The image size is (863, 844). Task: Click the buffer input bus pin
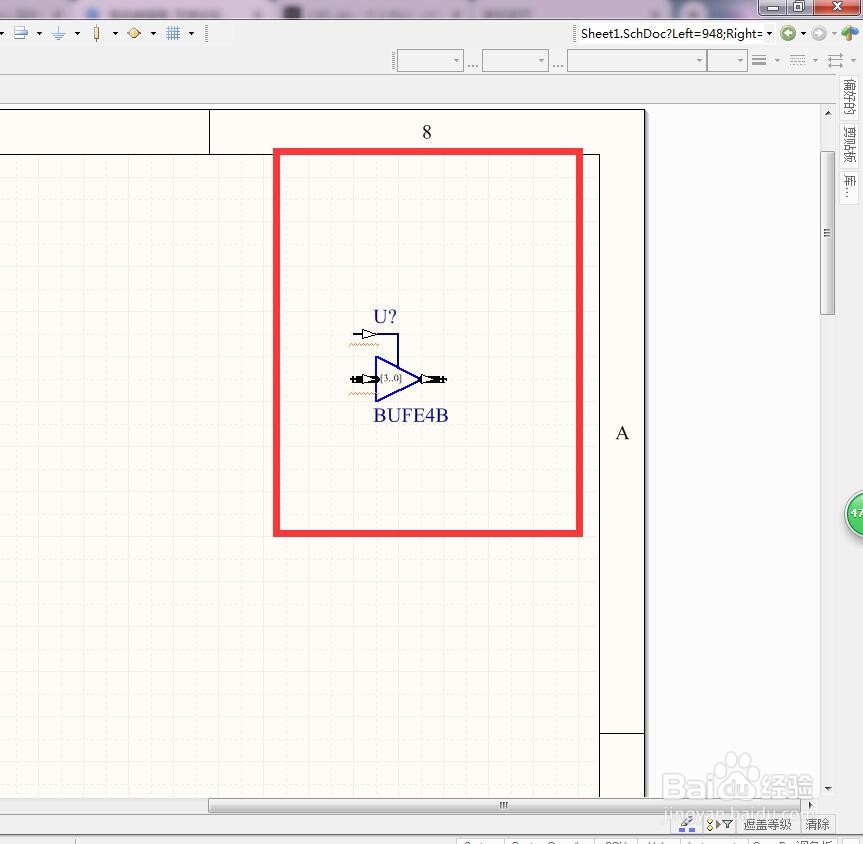click(364, 379)
